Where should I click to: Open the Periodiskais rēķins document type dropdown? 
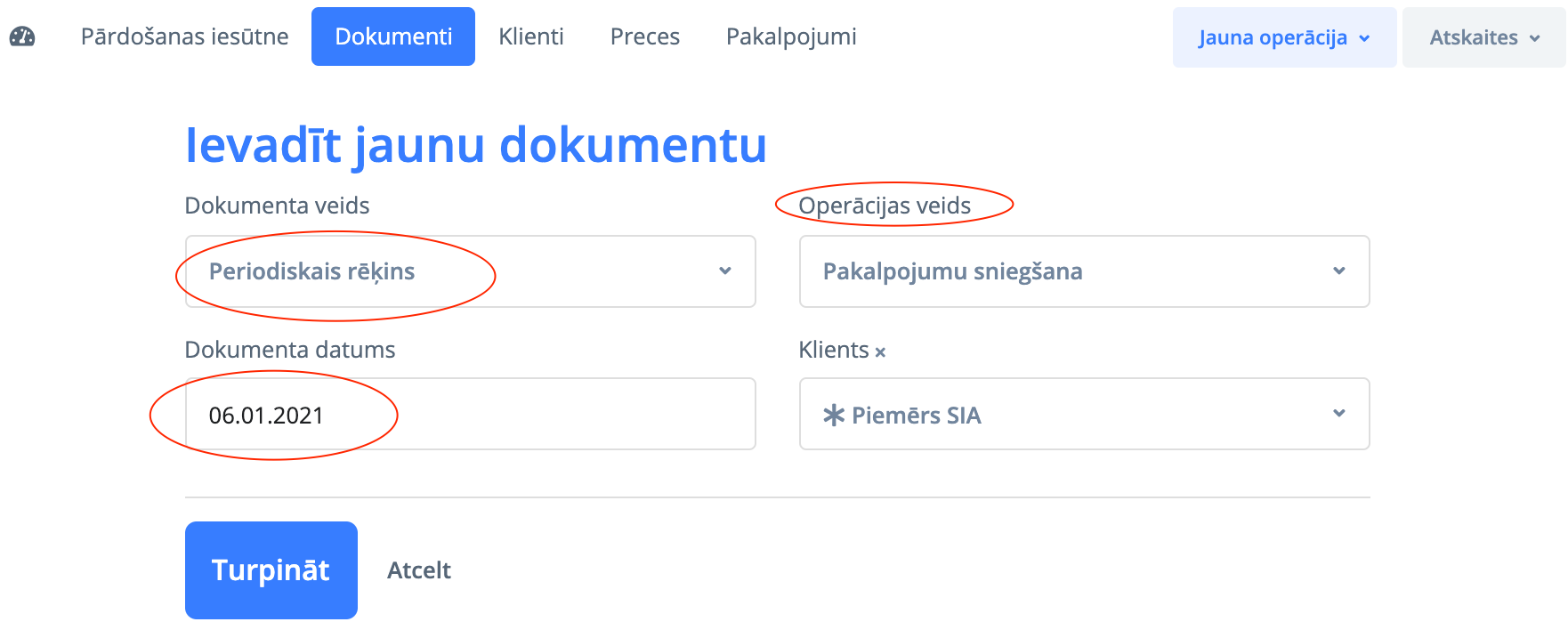(470, 271)
